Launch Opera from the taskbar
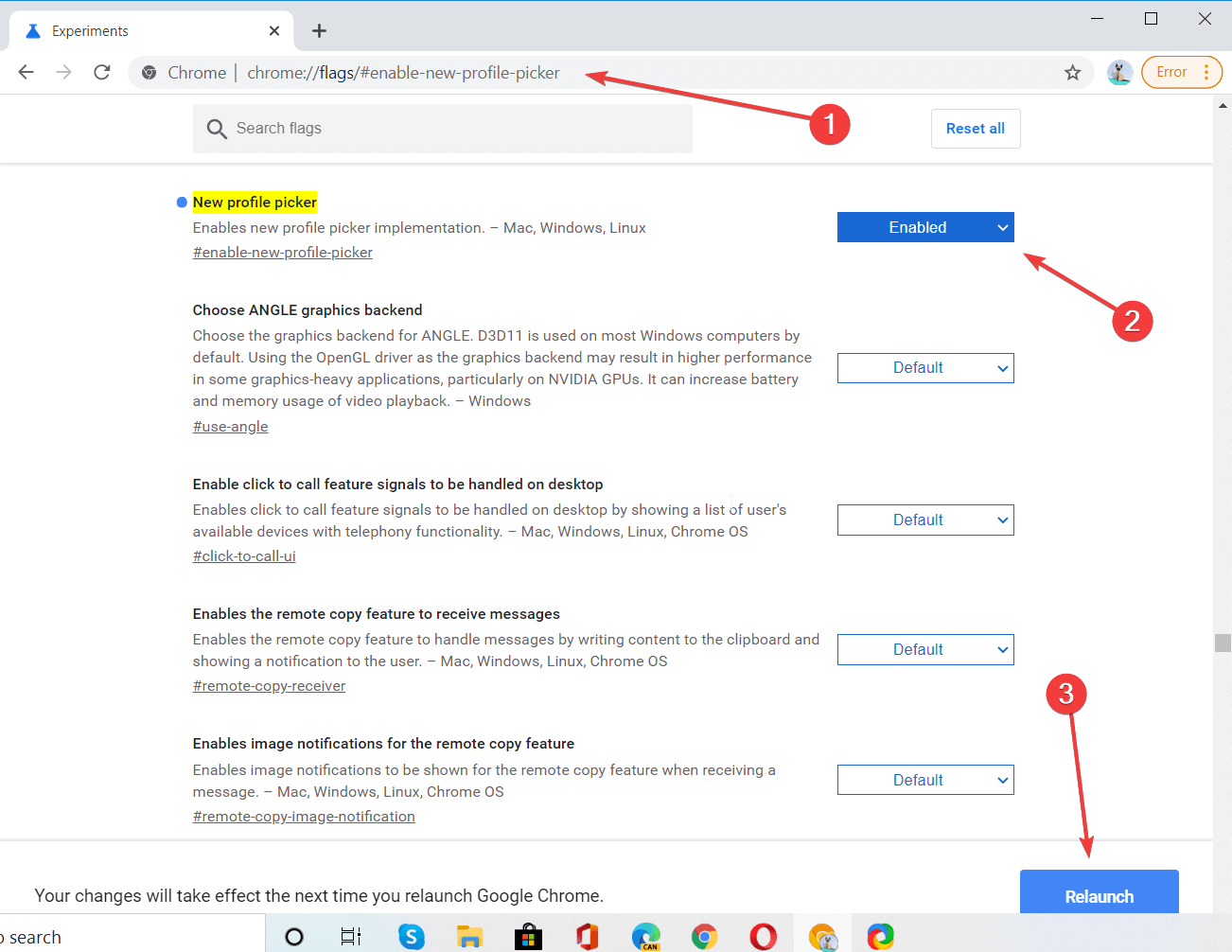The height and width of the screenshot is (952, 1232). (764, 936)
